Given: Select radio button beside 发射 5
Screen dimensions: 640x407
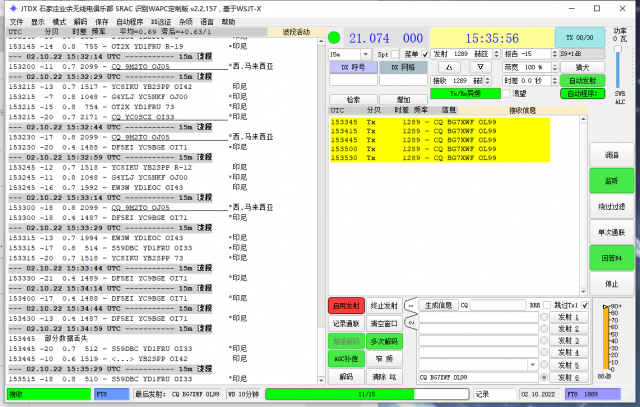Looking at the screenshot, I should [544, 365].
